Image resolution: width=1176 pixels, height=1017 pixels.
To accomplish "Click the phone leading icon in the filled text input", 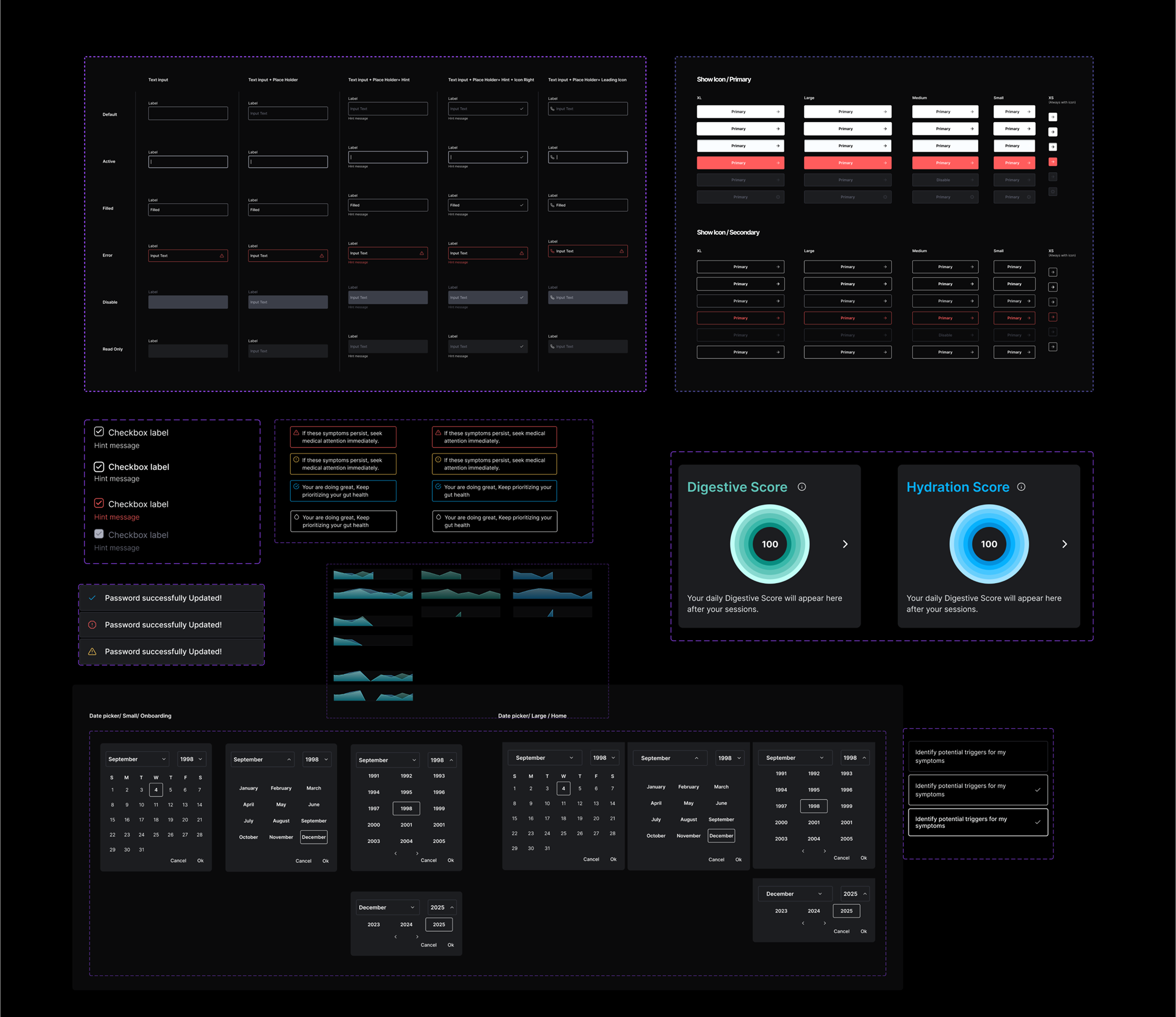I will coord(552,205).
